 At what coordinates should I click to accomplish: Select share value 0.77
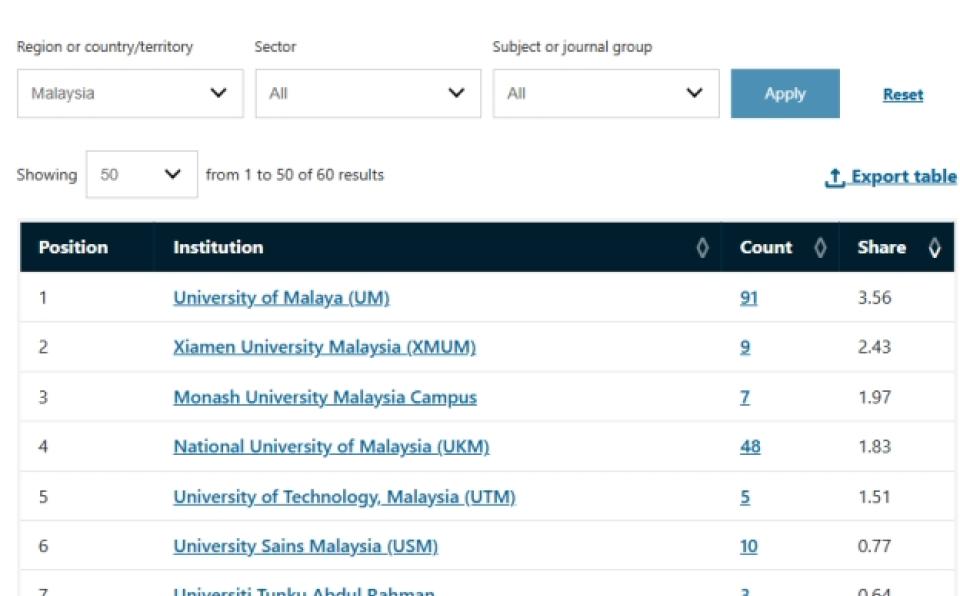coord(874,546)
